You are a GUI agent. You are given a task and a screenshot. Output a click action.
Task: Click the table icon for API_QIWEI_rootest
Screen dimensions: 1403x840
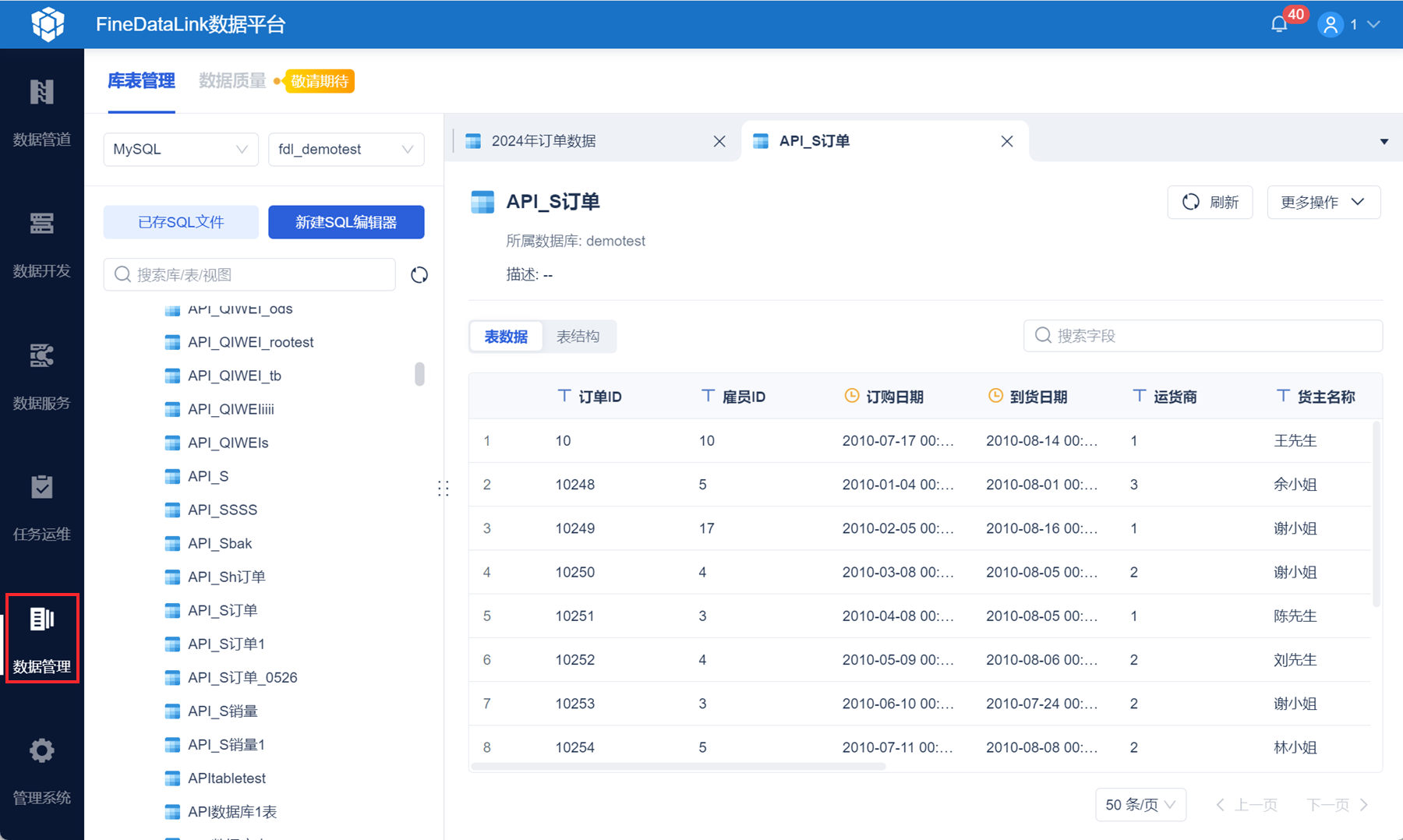tap(172, 342)
